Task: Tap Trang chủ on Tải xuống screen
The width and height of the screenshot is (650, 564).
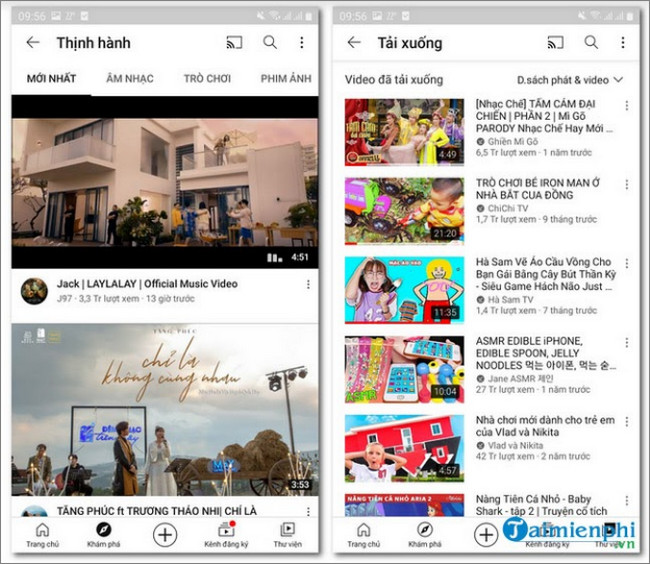Action: pos(364,535)
